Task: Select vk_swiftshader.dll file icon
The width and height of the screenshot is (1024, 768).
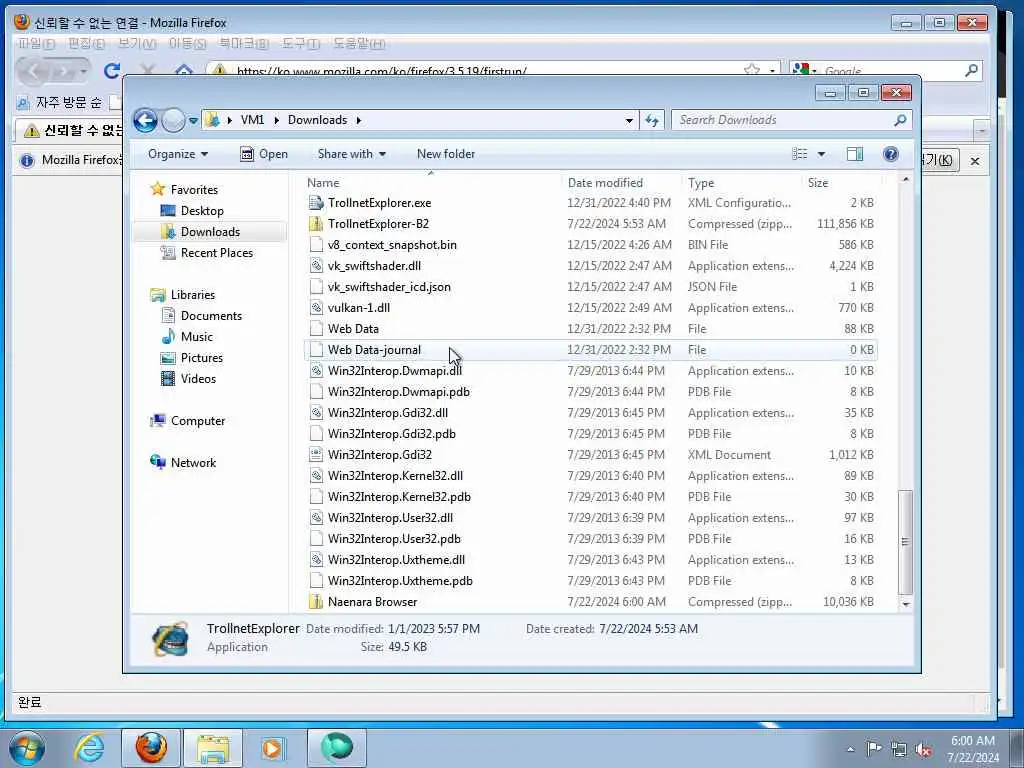Action: click(x=316, y=266)
